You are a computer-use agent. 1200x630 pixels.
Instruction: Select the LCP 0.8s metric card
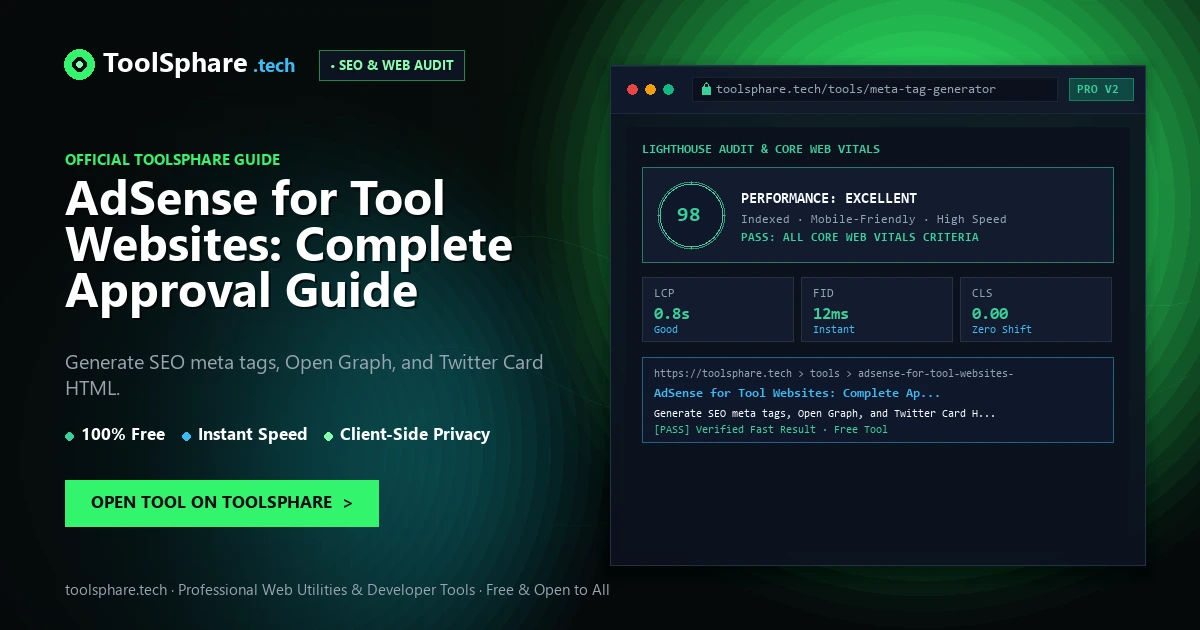click(x=718, y=309)
